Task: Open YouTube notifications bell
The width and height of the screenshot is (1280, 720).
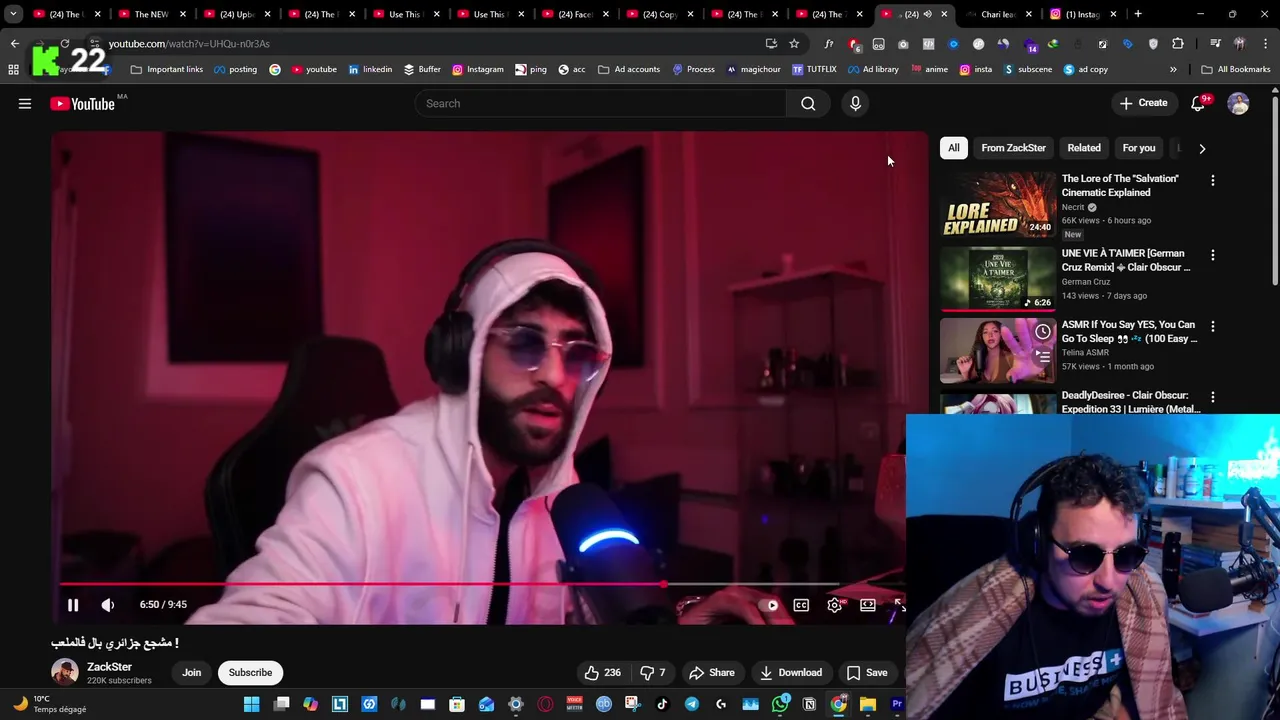Action: point(1198,103)
